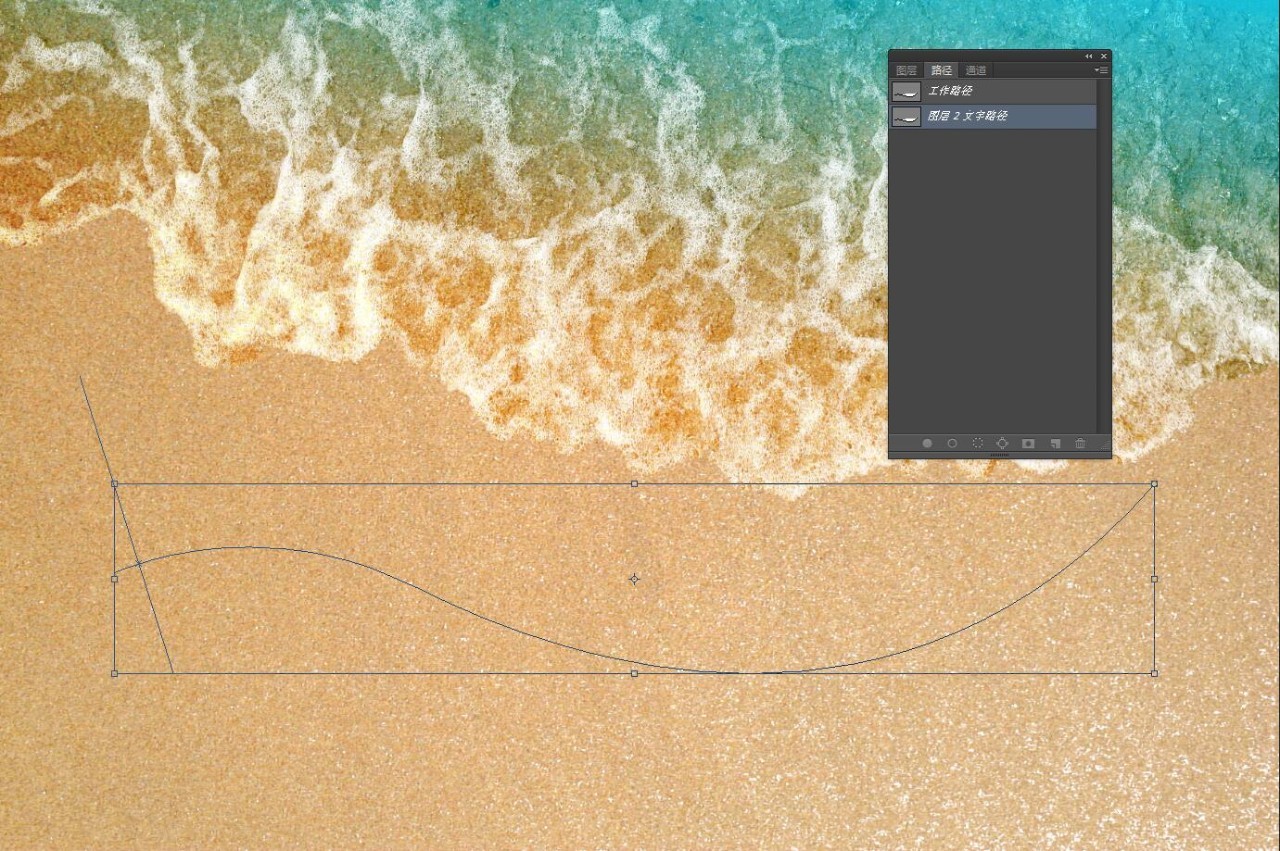Make work path from selection icon
Screen dimensions: 1280x851
[1002, 443]
